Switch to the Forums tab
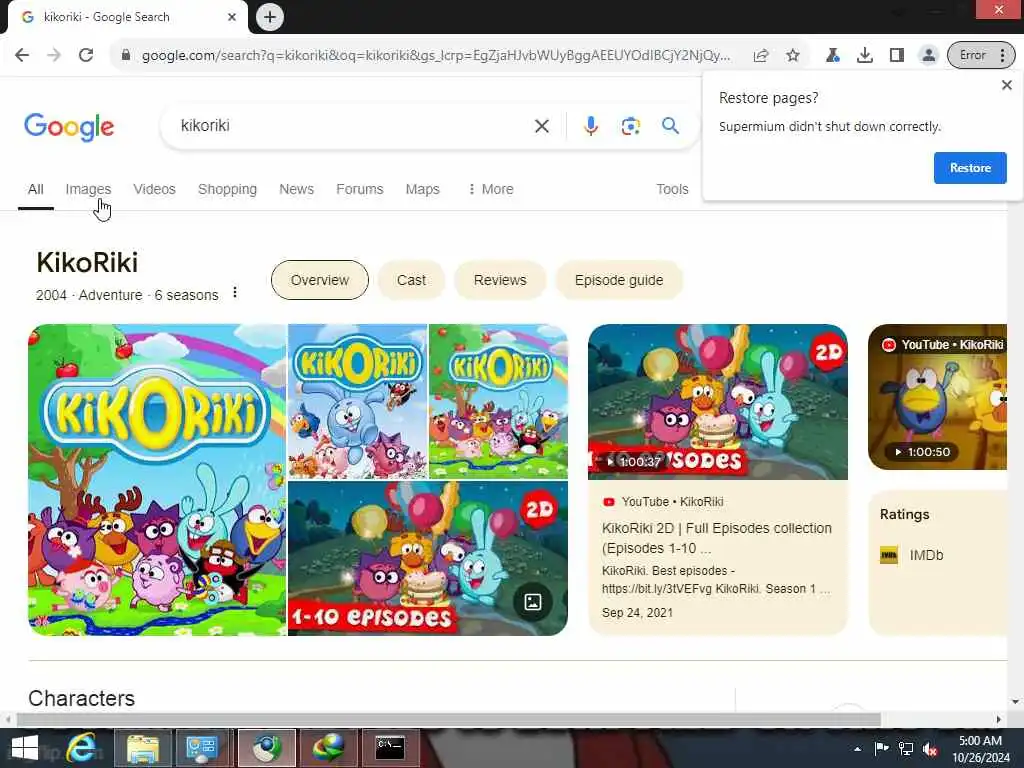The image size is (1024, 768). point(360,189)
